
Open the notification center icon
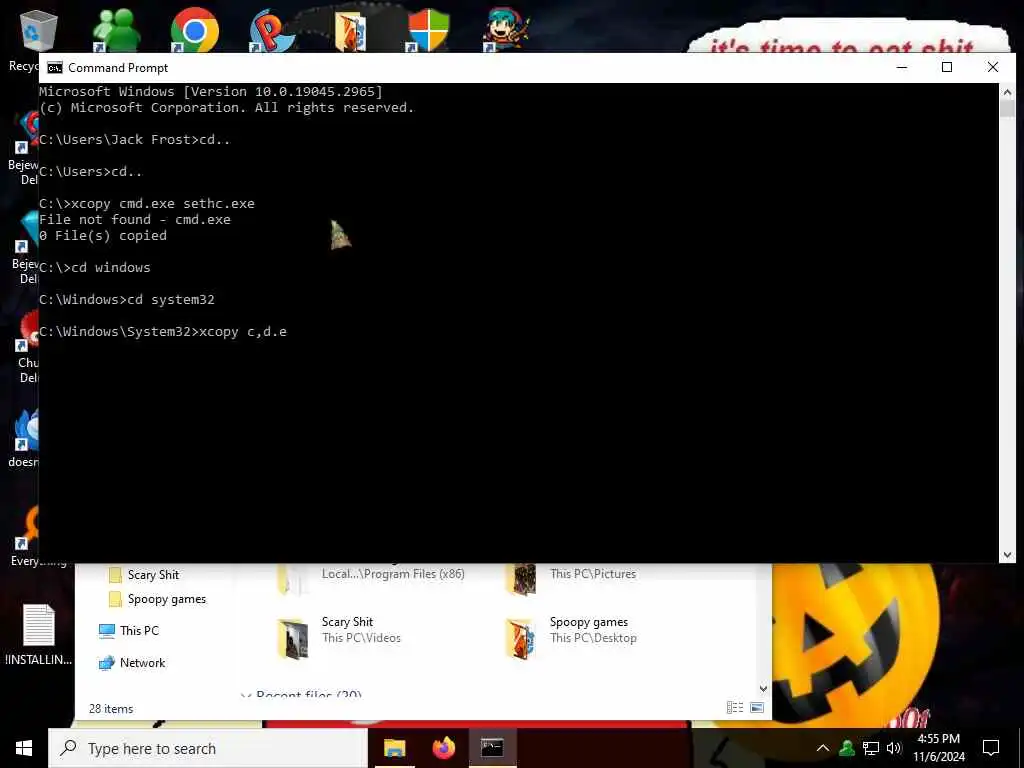991,748
